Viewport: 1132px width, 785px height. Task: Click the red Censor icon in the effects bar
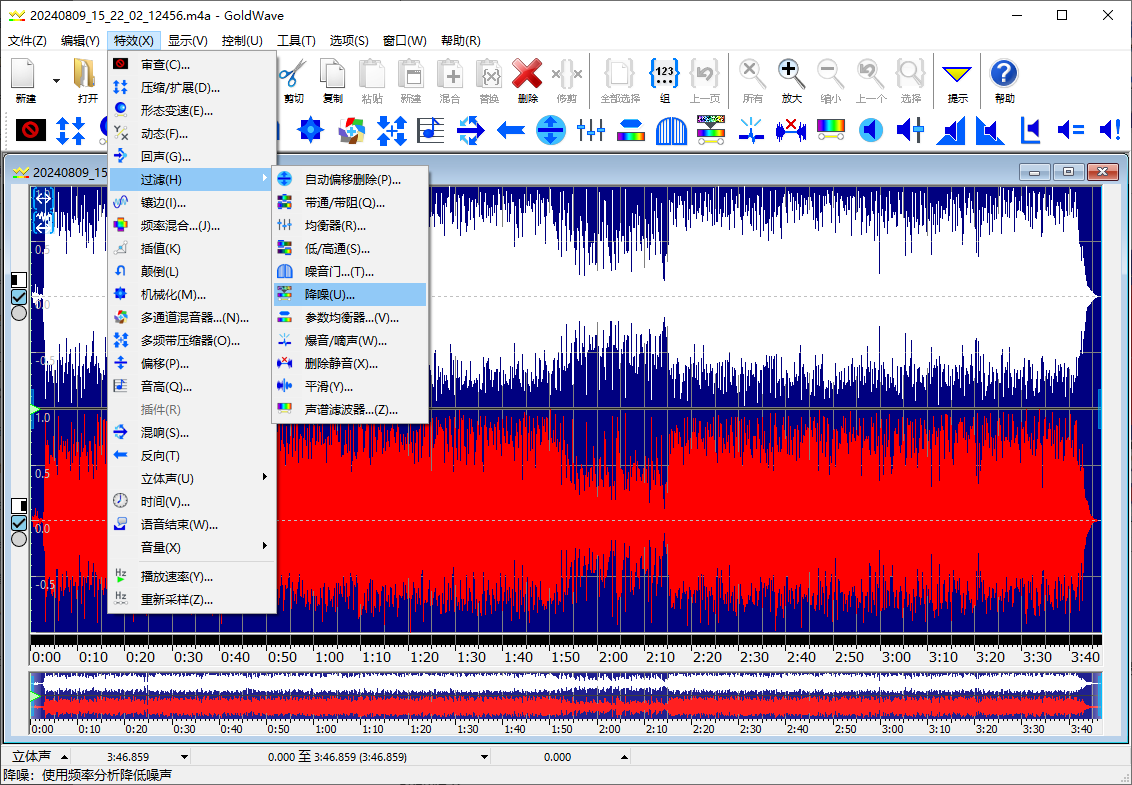click(31, 130)
